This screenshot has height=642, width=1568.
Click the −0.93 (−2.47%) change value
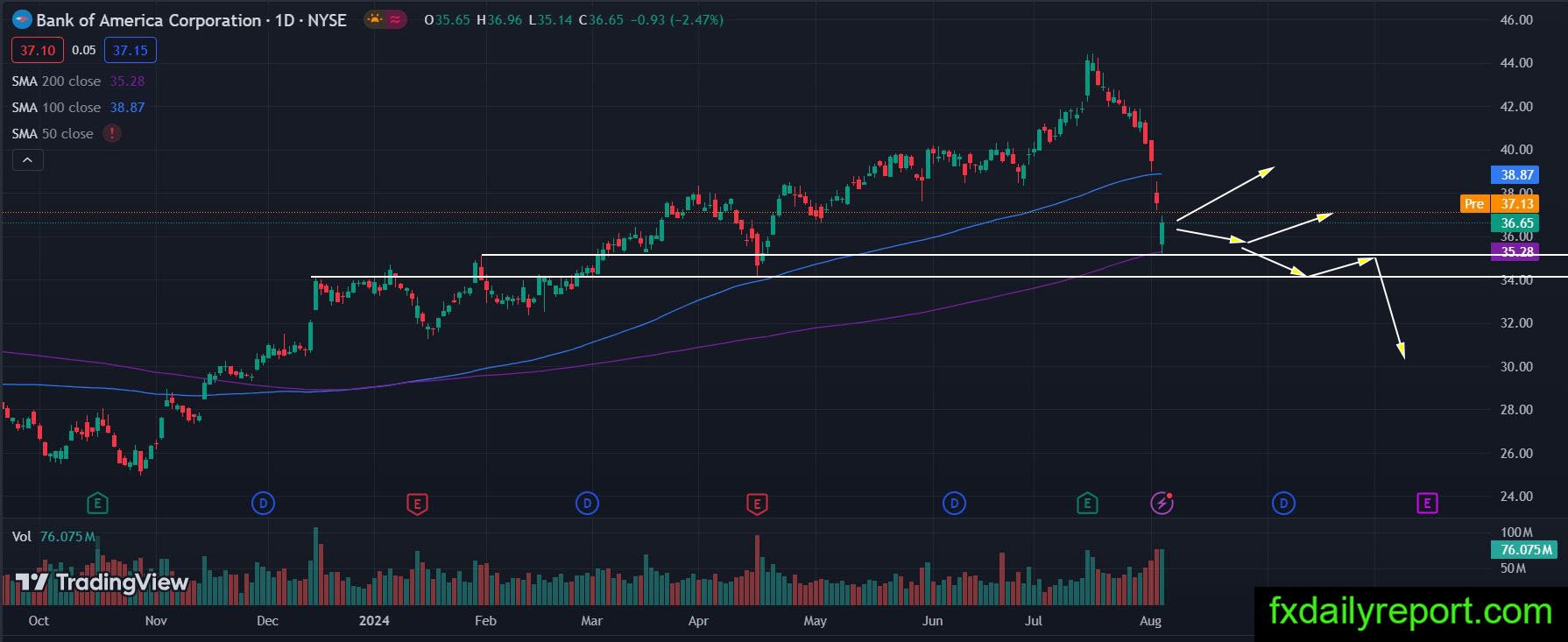click(677, 19)
